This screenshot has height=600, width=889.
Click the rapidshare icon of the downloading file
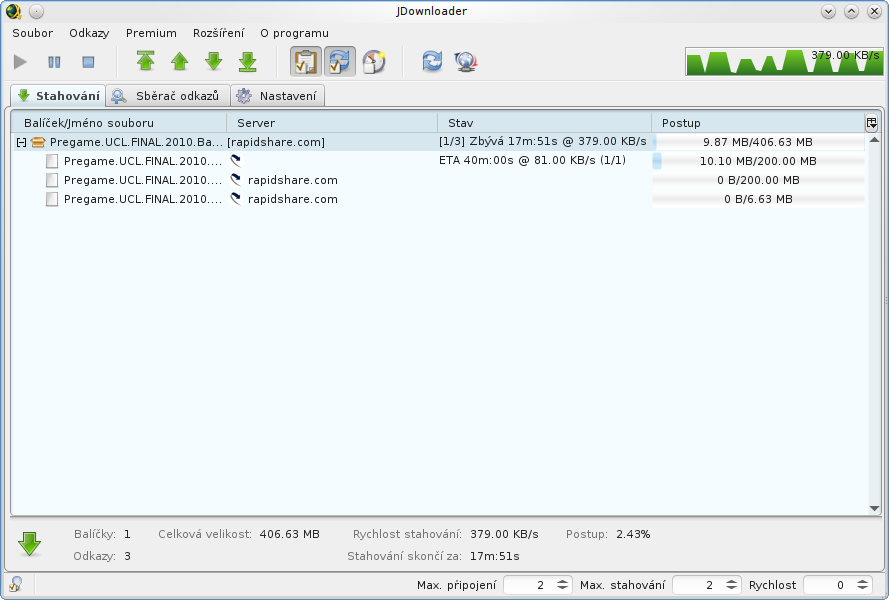pos(236,161)
